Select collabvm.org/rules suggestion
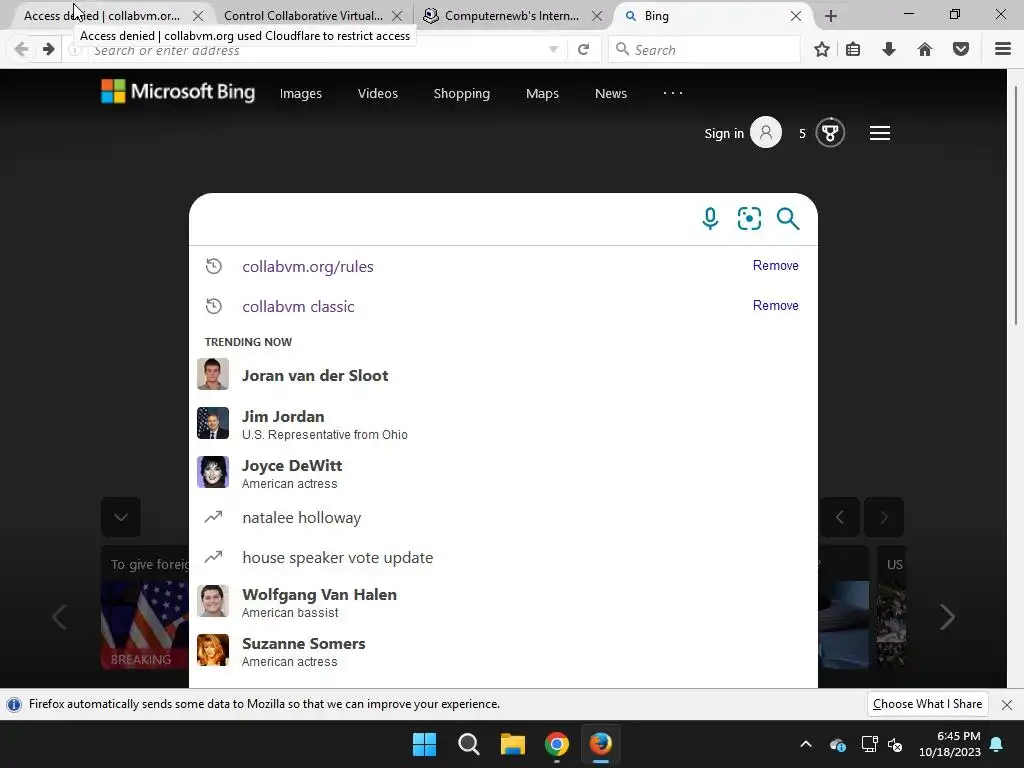Screen dimensions: 1024x768 pyautogui.click(x=503, y=266)
